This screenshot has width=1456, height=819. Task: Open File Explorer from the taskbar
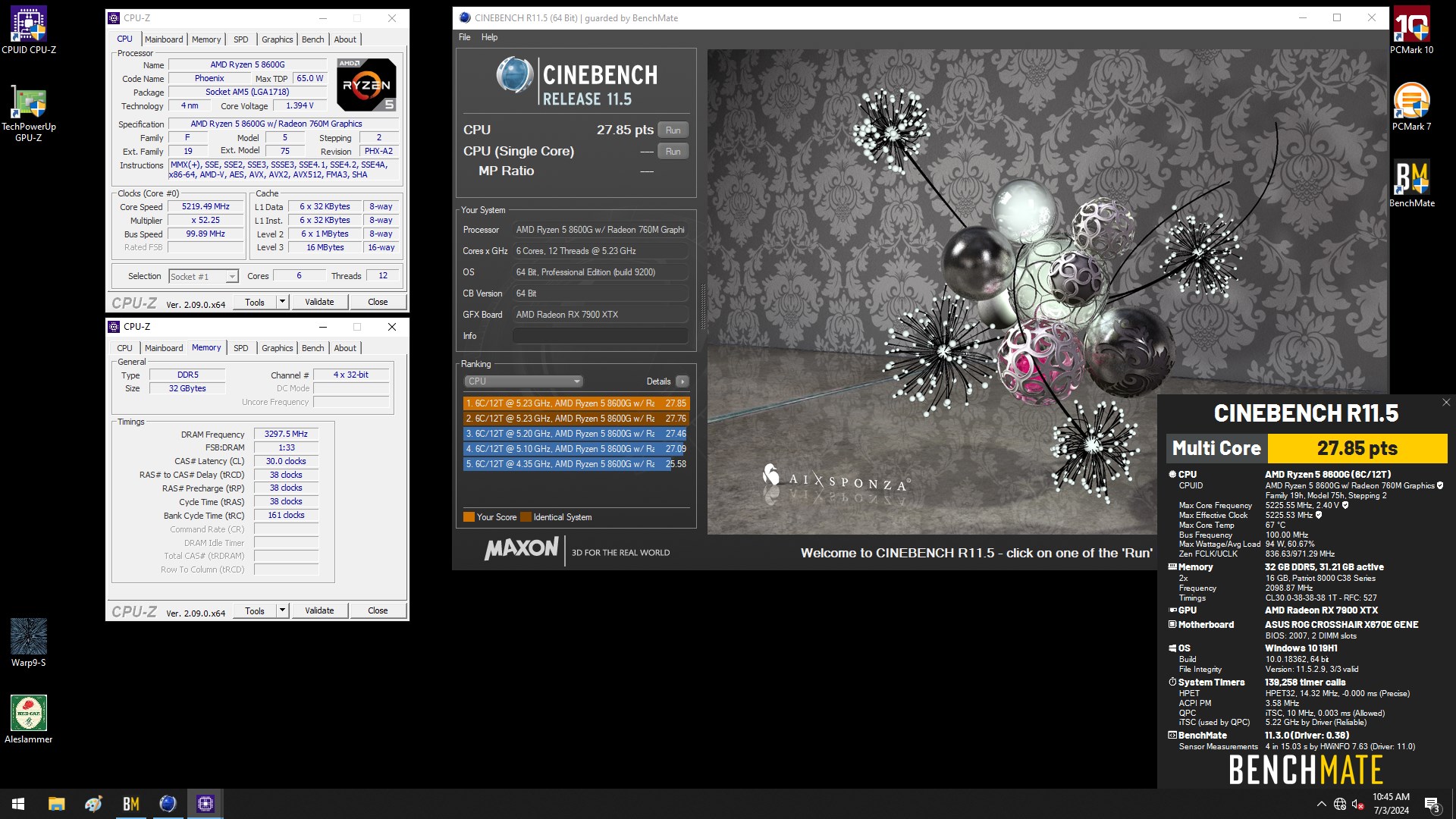[x=57, y=804]
